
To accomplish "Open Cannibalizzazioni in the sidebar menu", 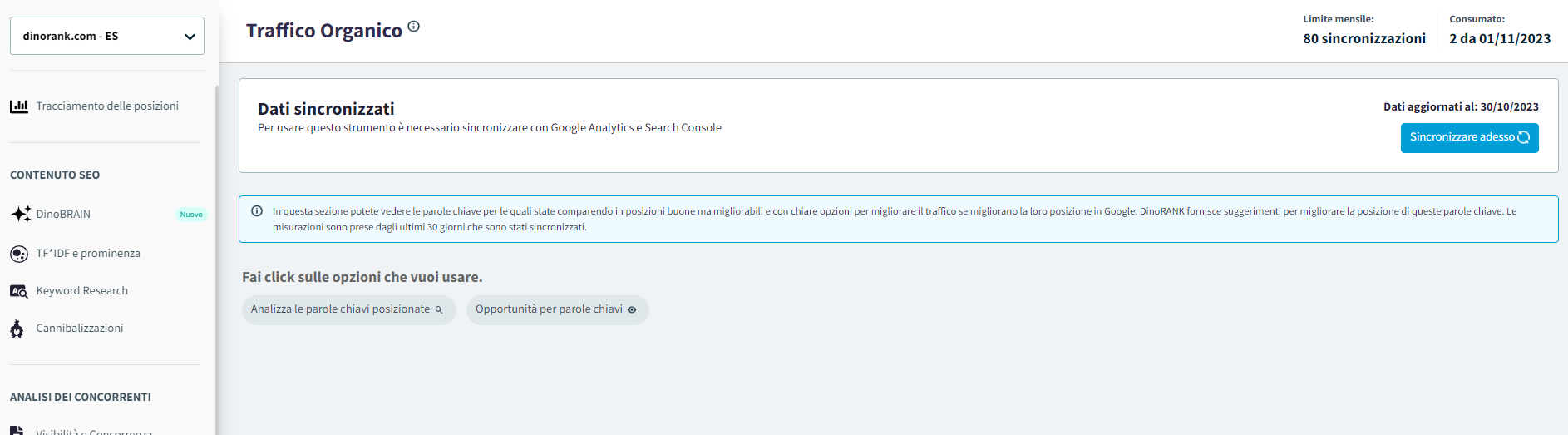I will (x=79, y=329).
